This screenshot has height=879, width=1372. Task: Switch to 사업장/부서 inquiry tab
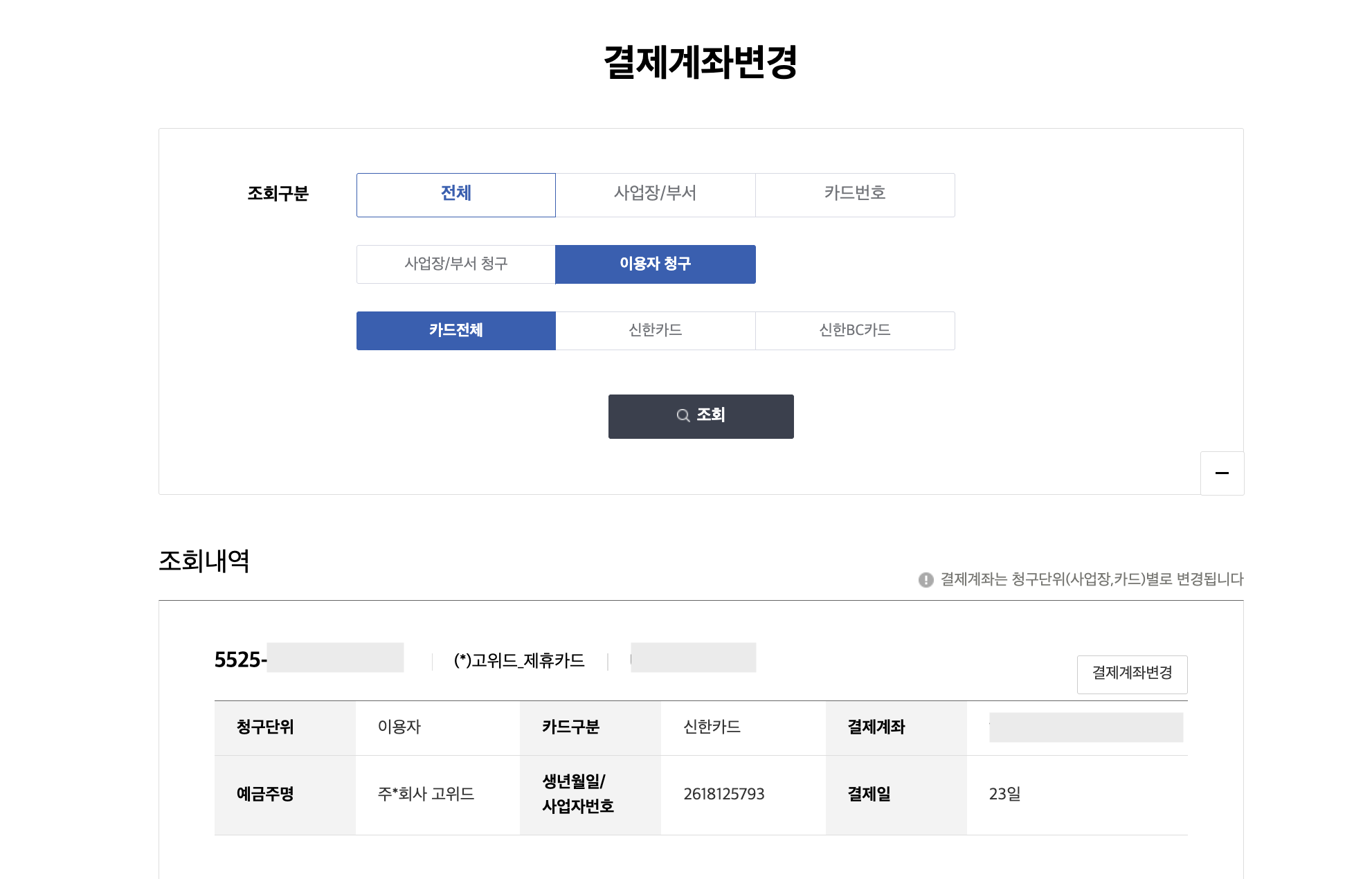click(655, 194)
